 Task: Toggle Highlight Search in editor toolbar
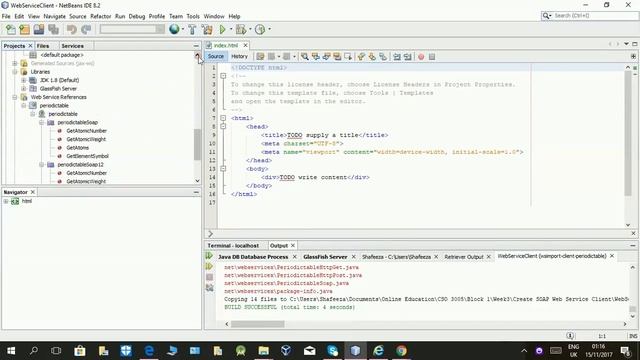coord(337,57)
